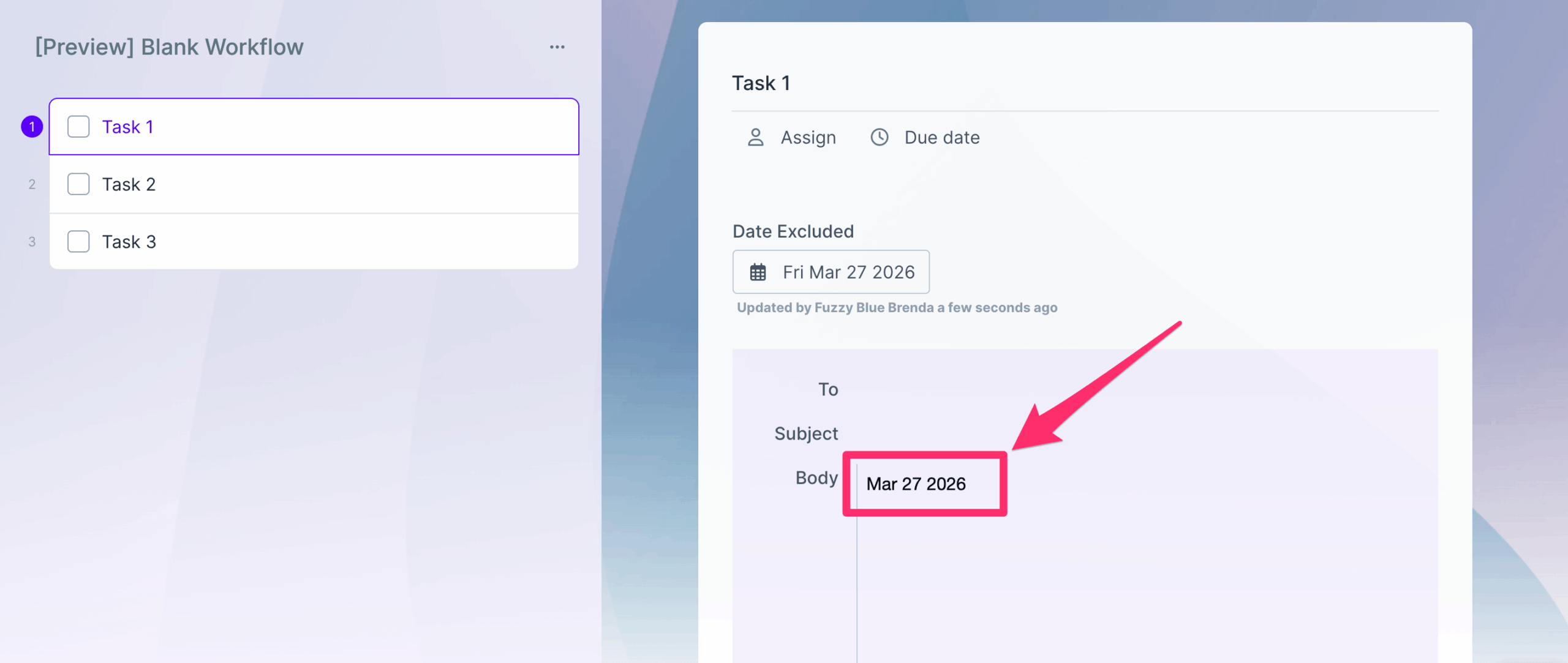Click the Assign button
The height and width of the screenshot is (663, 1568).
[x=807, y=138]
